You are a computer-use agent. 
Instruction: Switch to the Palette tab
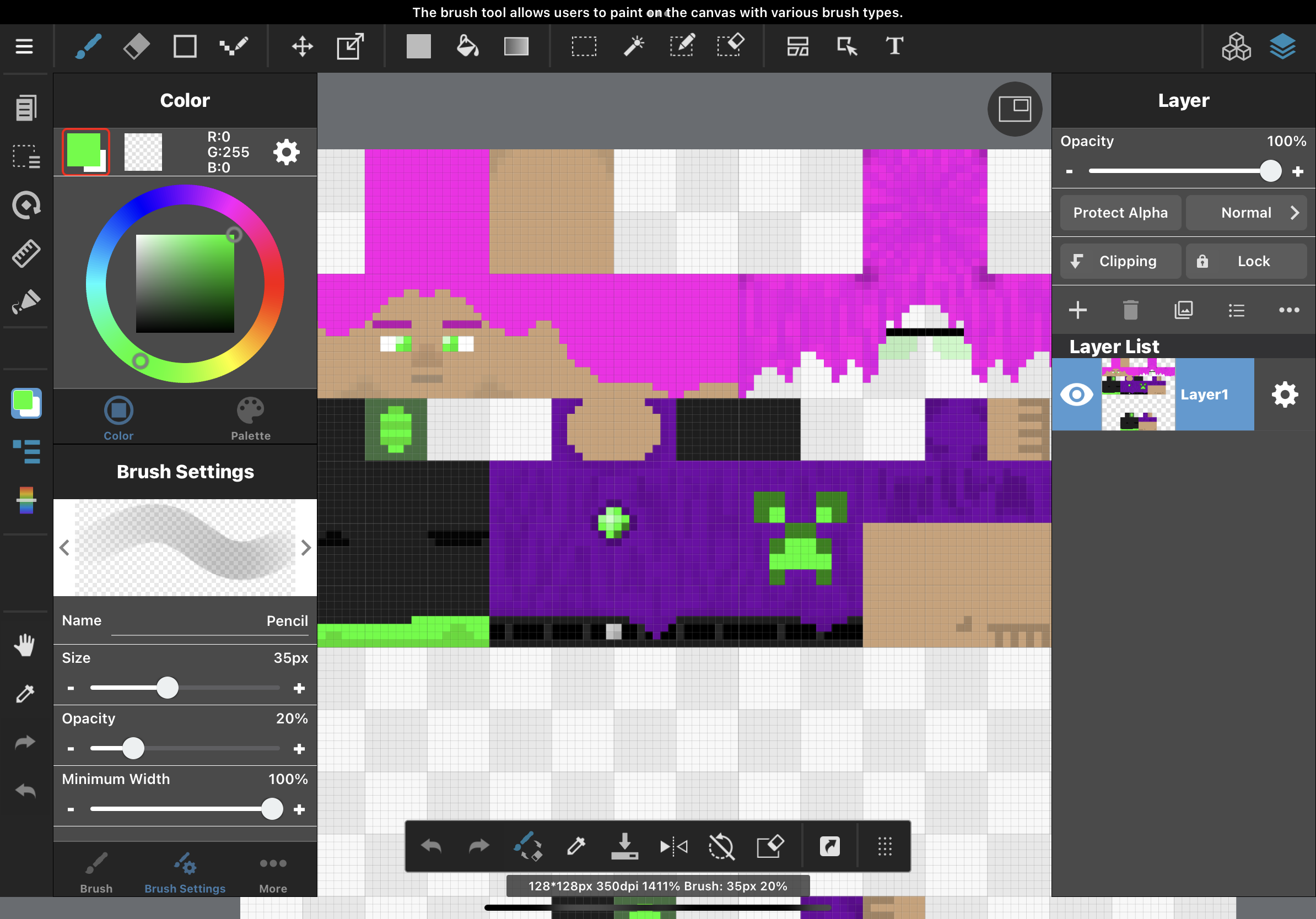pos(251,419)
